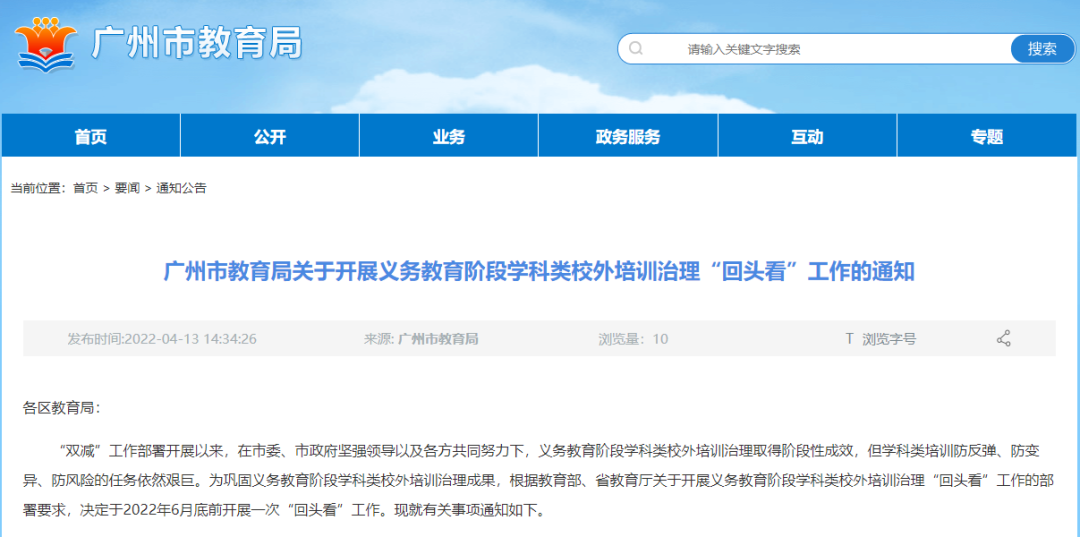This screenshot has width=1080, height=537.
Task: Click 通知公告 in the breadcrumb path
Action: [181, 188]
